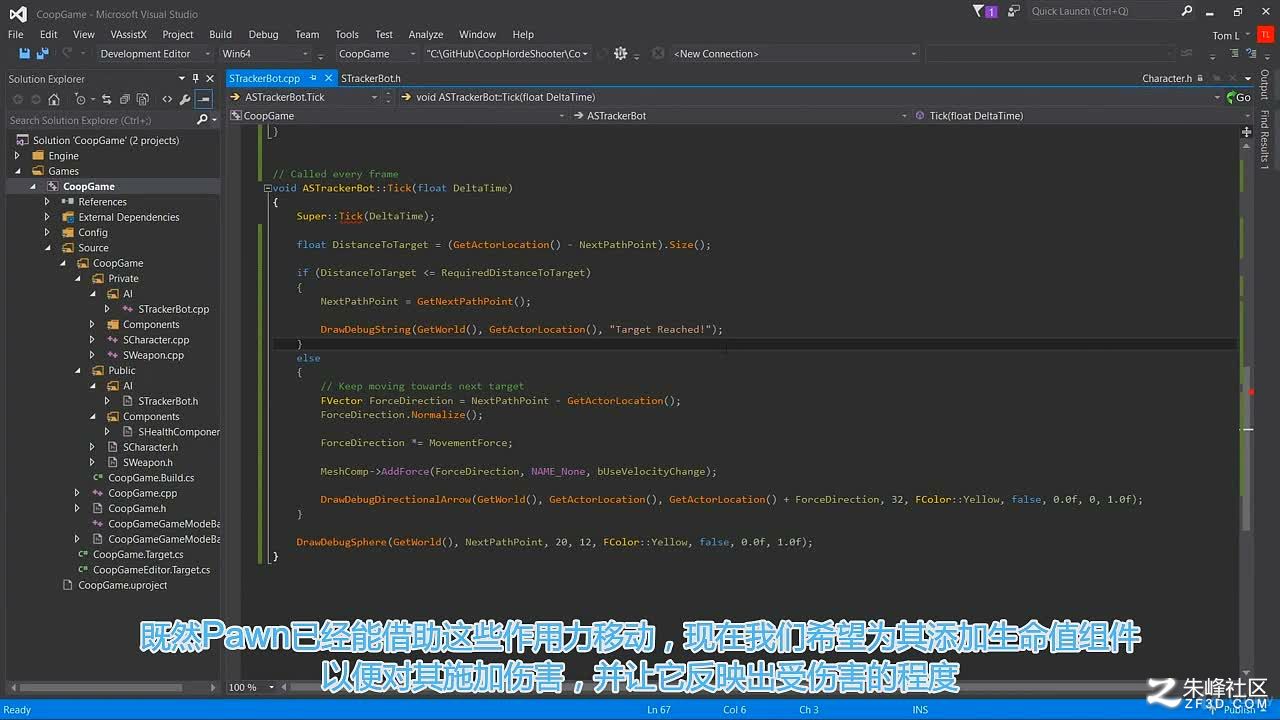The height and width of the screenshot is (720, 1280).
Task: Click the Save All toolbar icon
Action: click(43, 53)
